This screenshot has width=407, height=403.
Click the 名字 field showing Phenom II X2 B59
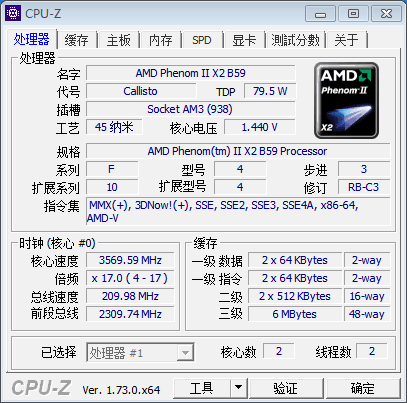(x=191, y=73)
